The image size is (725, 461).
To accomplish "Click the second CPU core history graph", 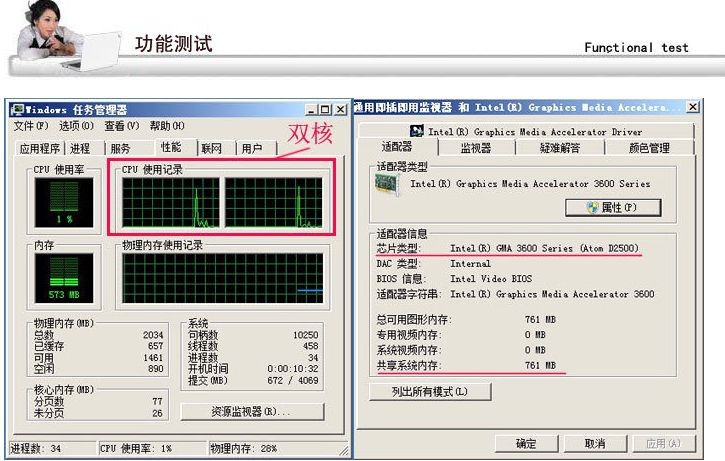I will (274, 202).
